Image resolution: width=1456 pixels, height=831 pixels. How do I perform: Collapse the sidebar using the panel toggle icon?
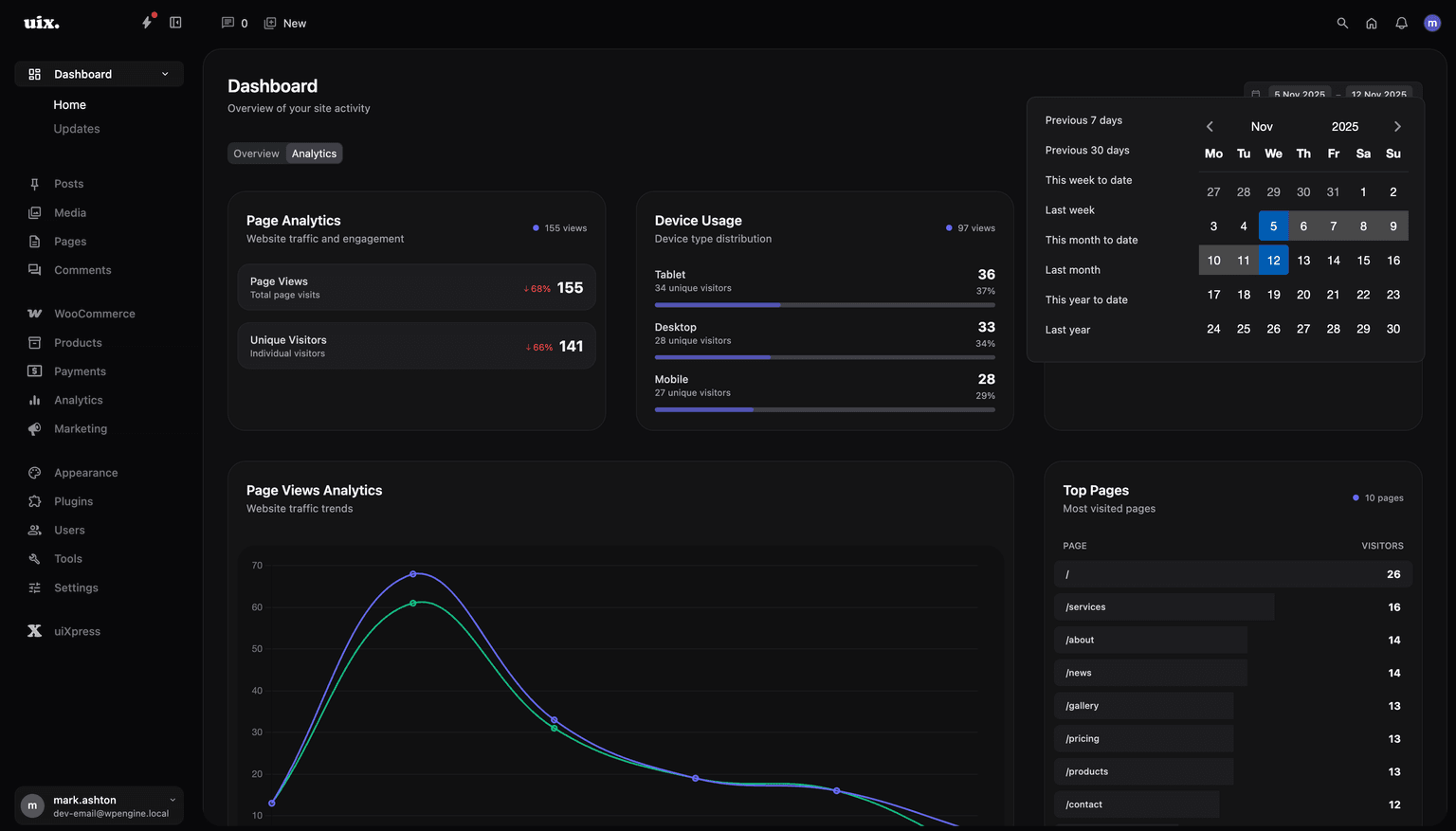tap(176, 22)
